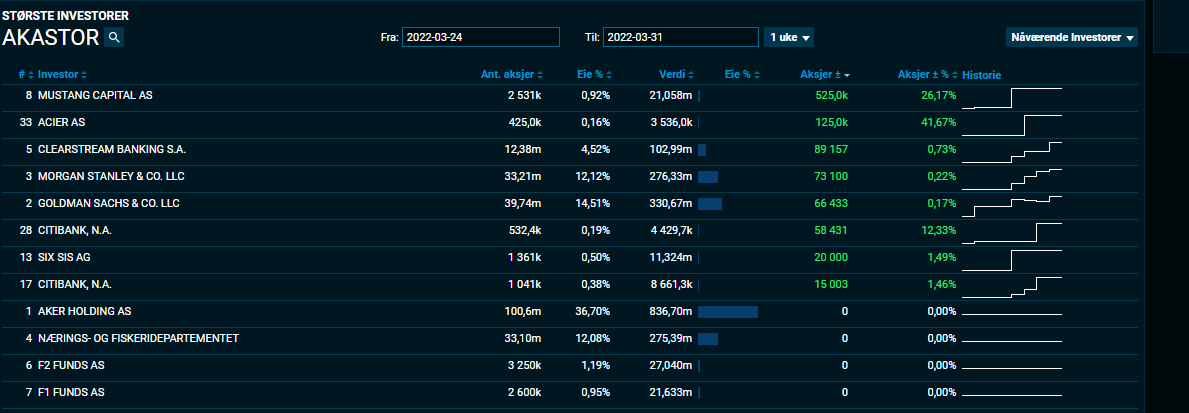Click the 'Historie' column header
This screenshot has height=413, width=1189.
point(981,75)
